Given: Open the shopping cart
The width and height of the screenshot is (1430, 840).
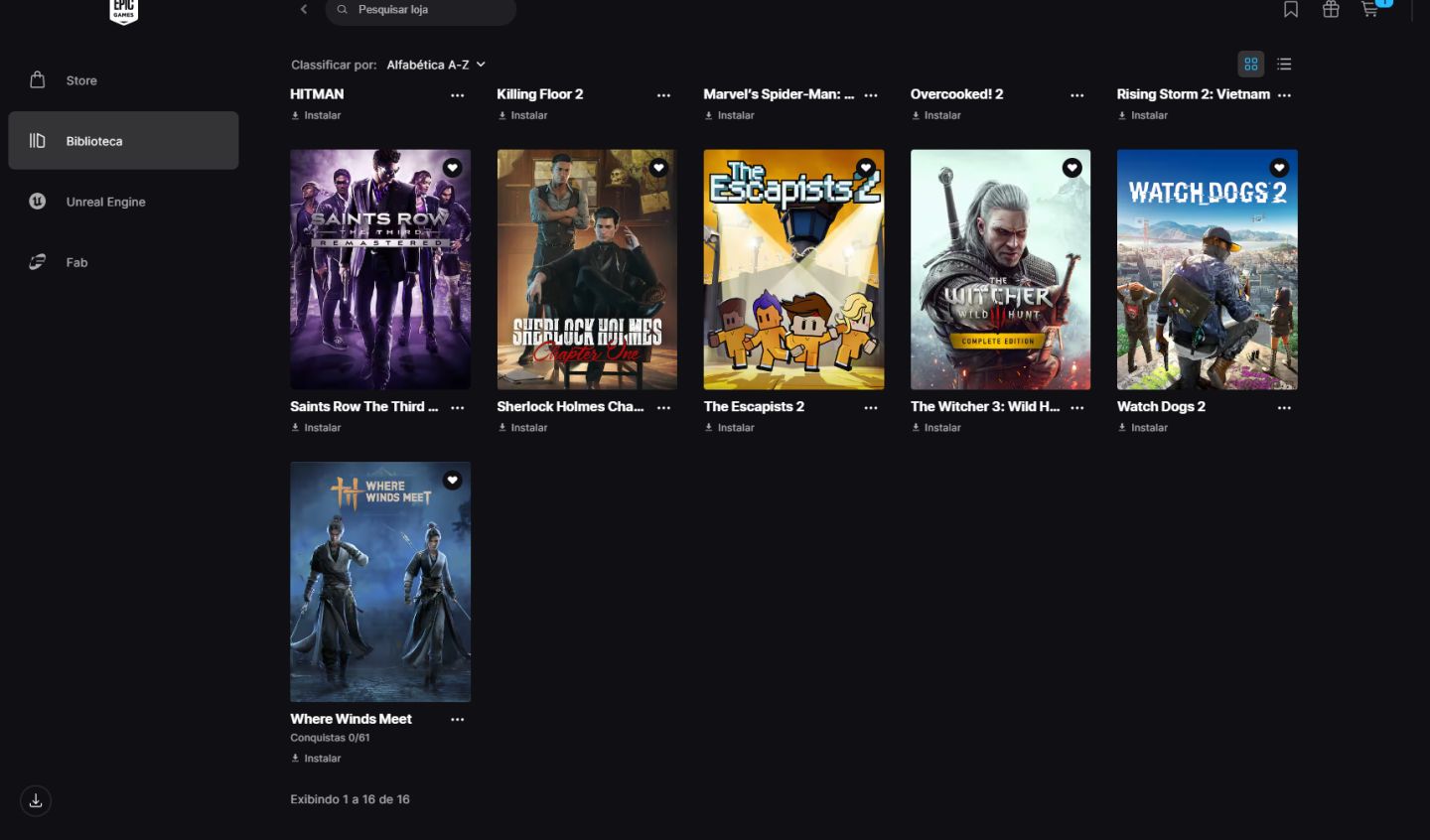Looking at the screenshot, I should [x=1370, y=10].
